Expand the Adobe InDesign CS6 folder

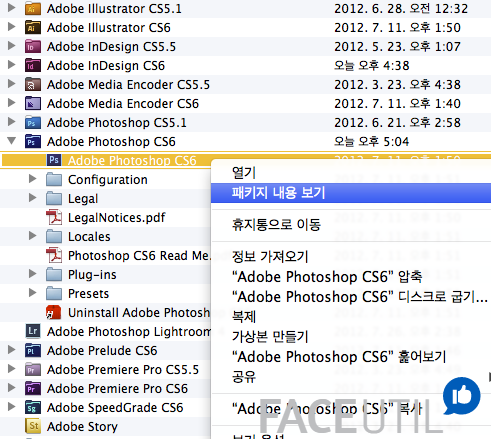pyautogui.click(x=12, y=65)
